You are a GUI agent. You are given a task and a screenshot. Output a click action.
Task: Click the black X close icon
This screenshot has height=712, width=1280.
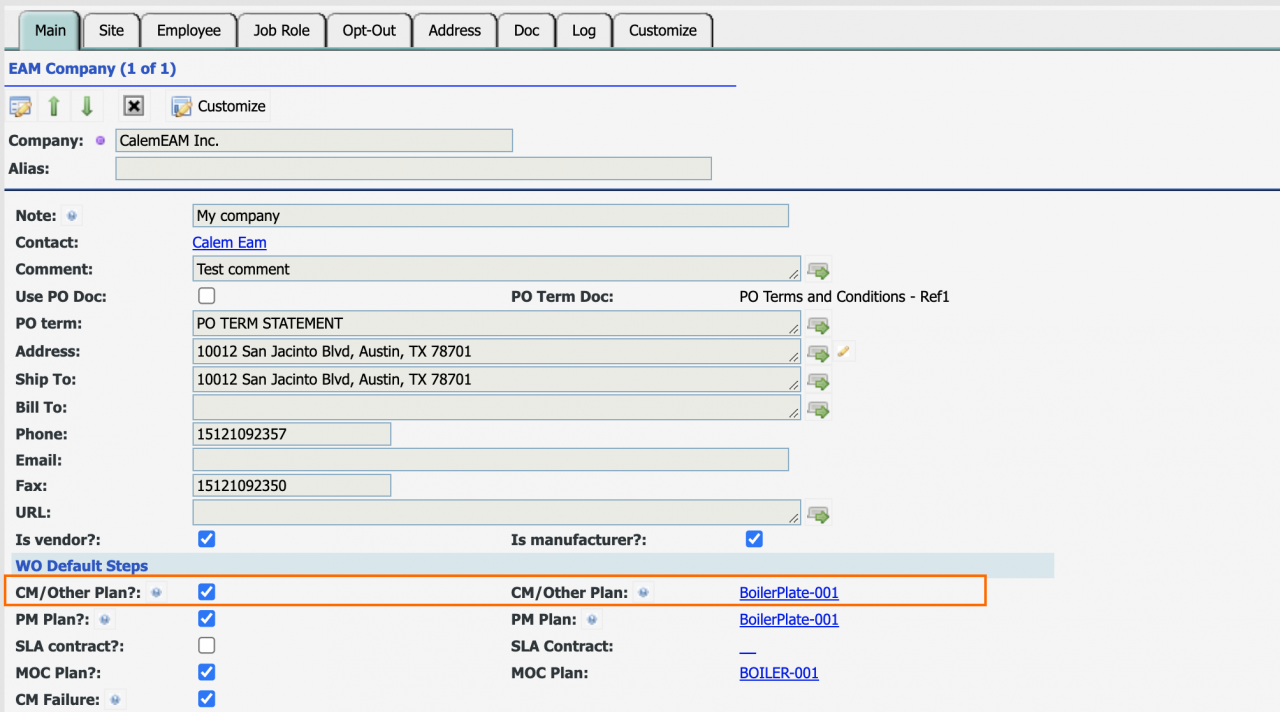tap(134, 106)
